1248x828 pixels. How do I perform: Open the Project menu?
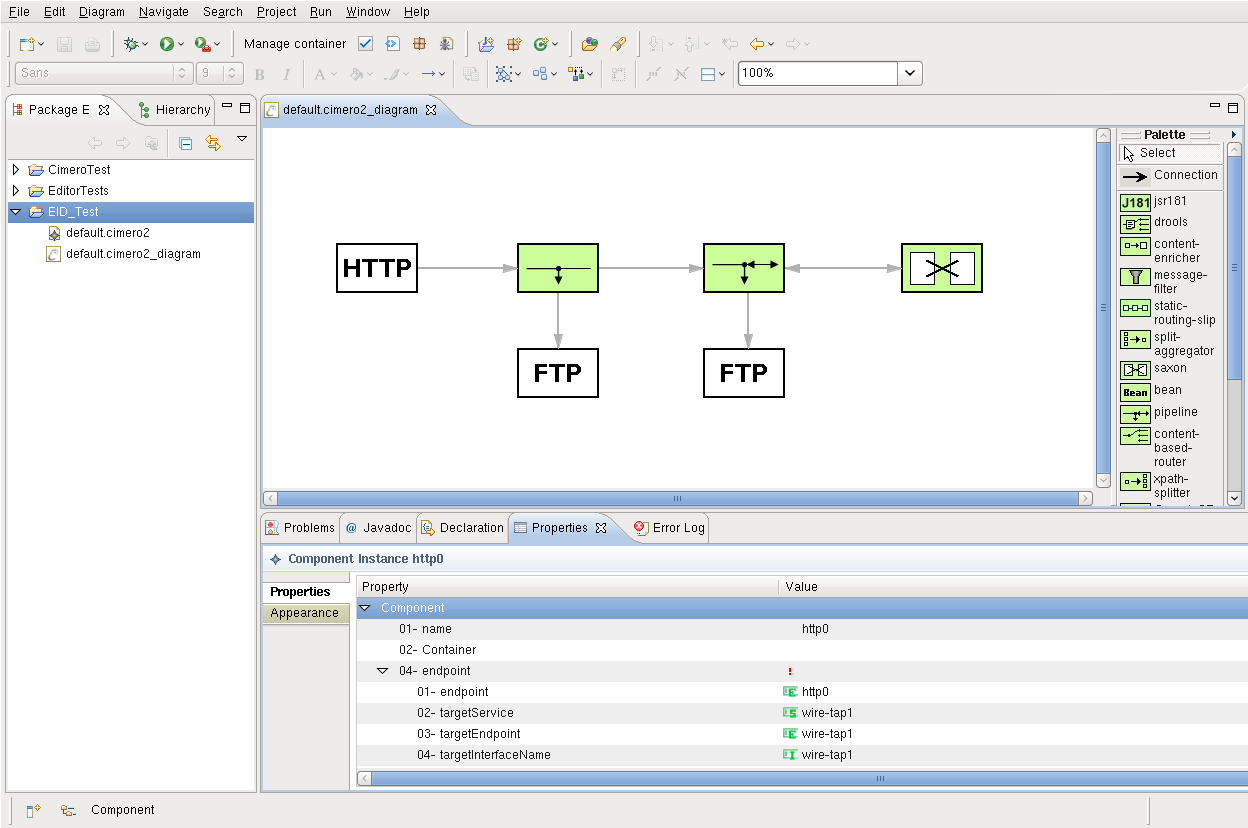[276, 12]
